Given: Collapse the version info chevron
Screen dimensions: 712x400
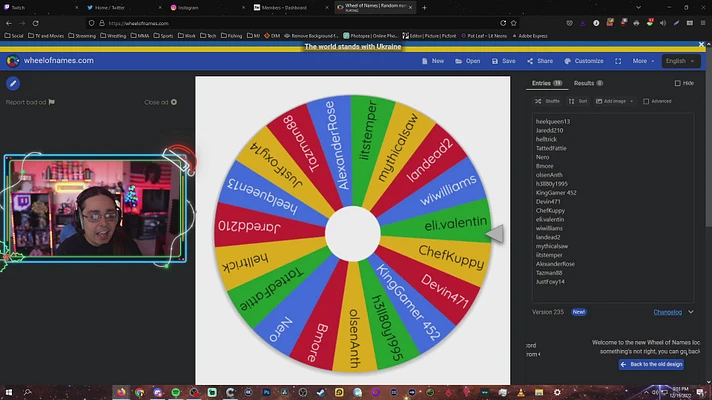Looking at the screenshot, I should [x=691, y=312].
